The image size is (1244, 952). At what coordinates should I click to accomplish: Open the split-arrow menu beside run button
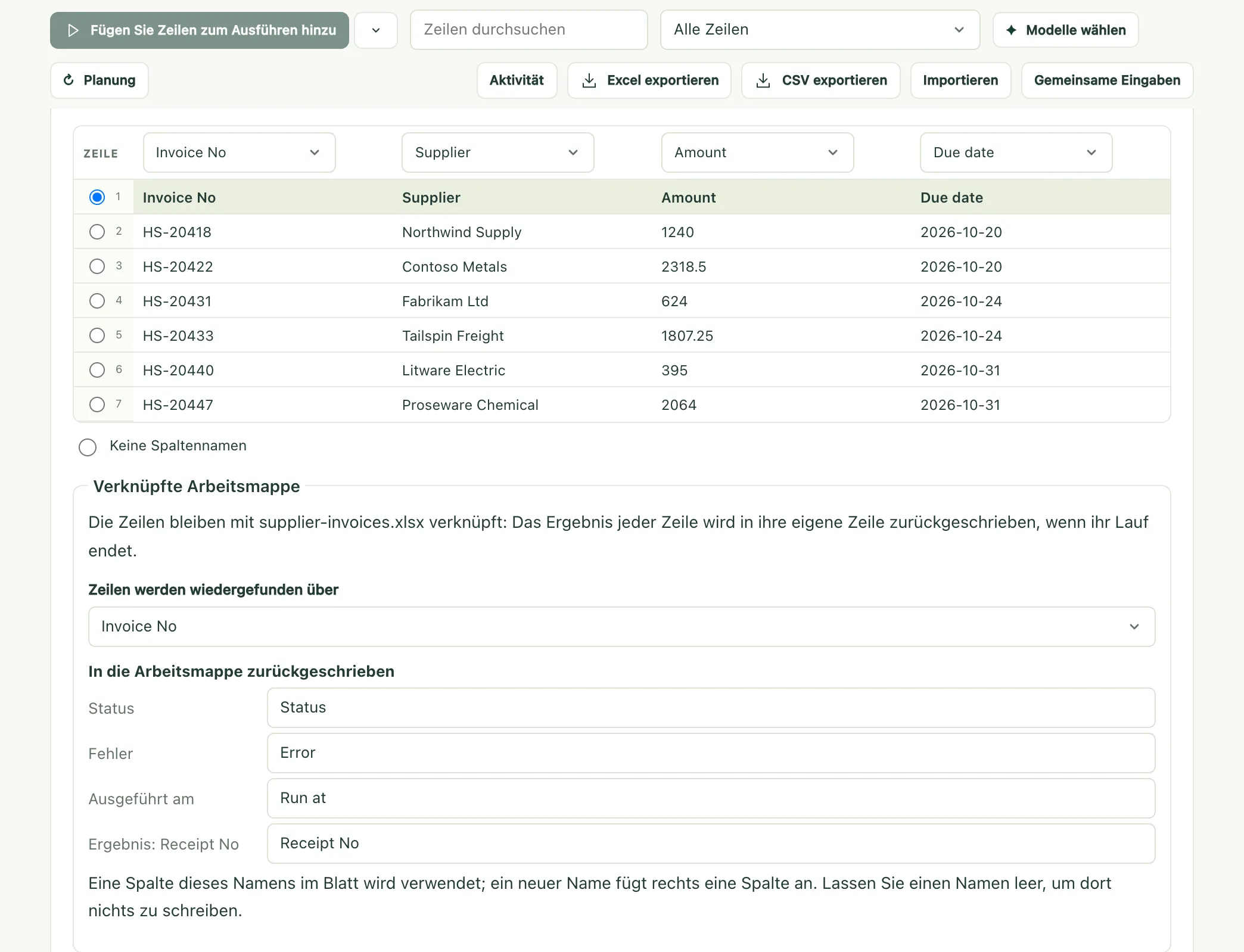376,30
